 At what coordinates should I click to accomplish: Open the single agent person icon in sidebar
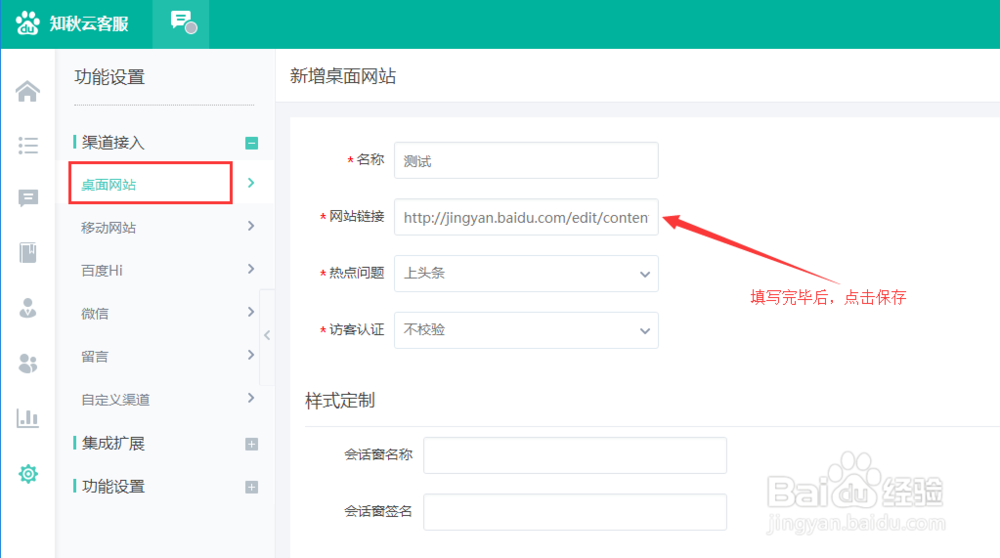point(27,308)
